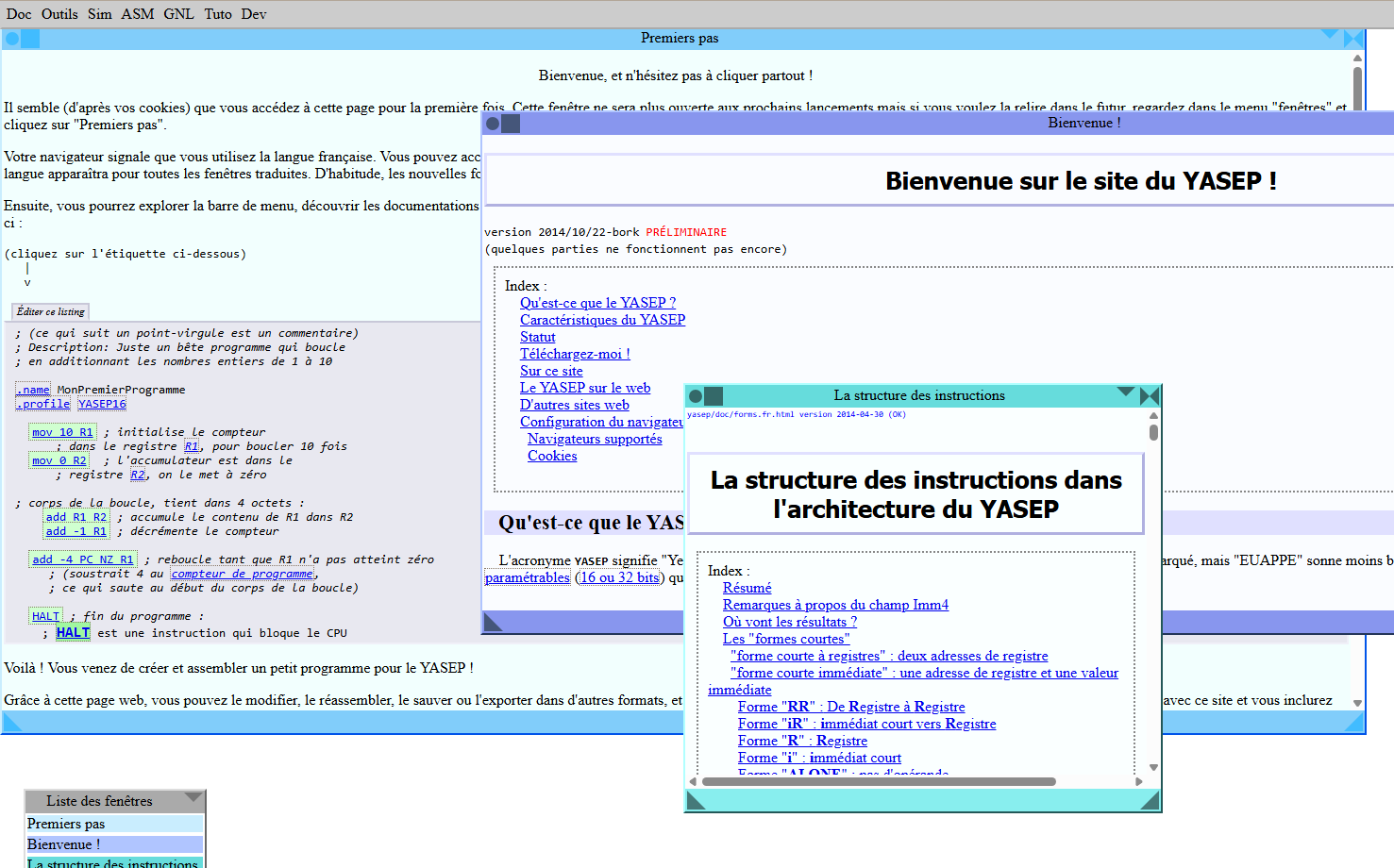Click bowtie icon in Premiers pas title bar
This screenshot has height=868, width=1394.
pos(1353,39)
